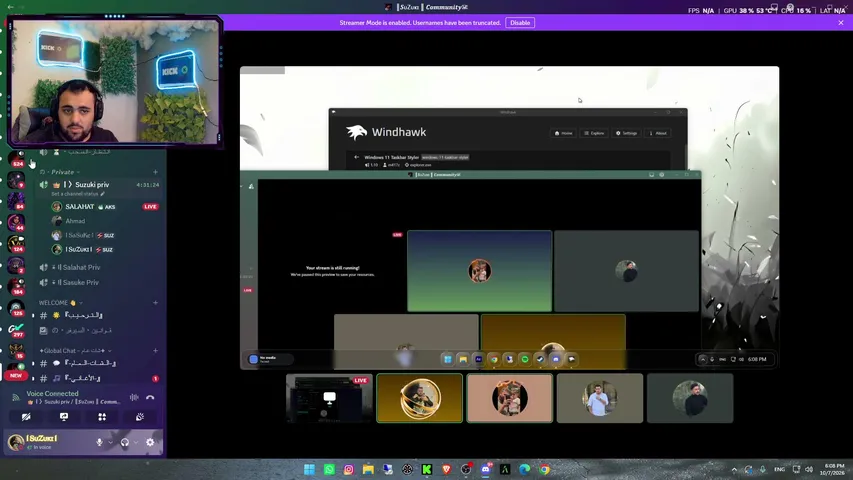Open the music channel with the unread badge
Screen dimensions: 853x480
click(99, 378)
